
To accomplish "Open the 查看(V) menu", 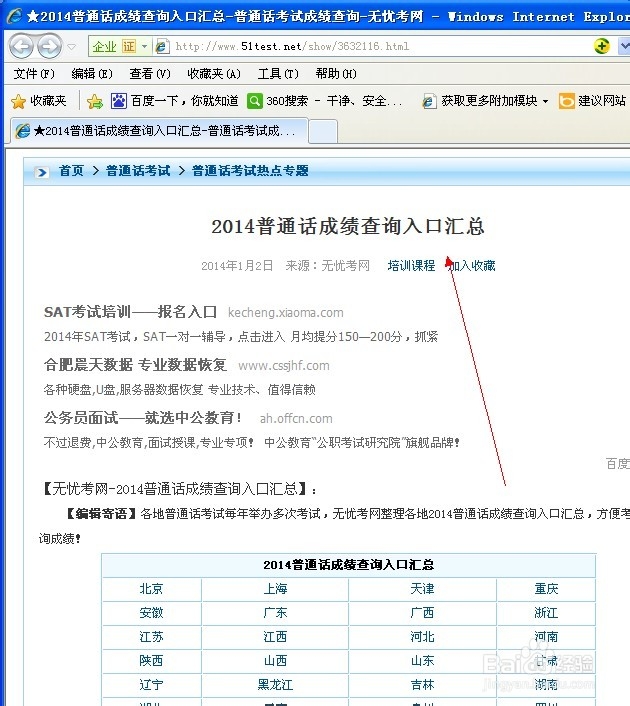I will coord(150,73).
